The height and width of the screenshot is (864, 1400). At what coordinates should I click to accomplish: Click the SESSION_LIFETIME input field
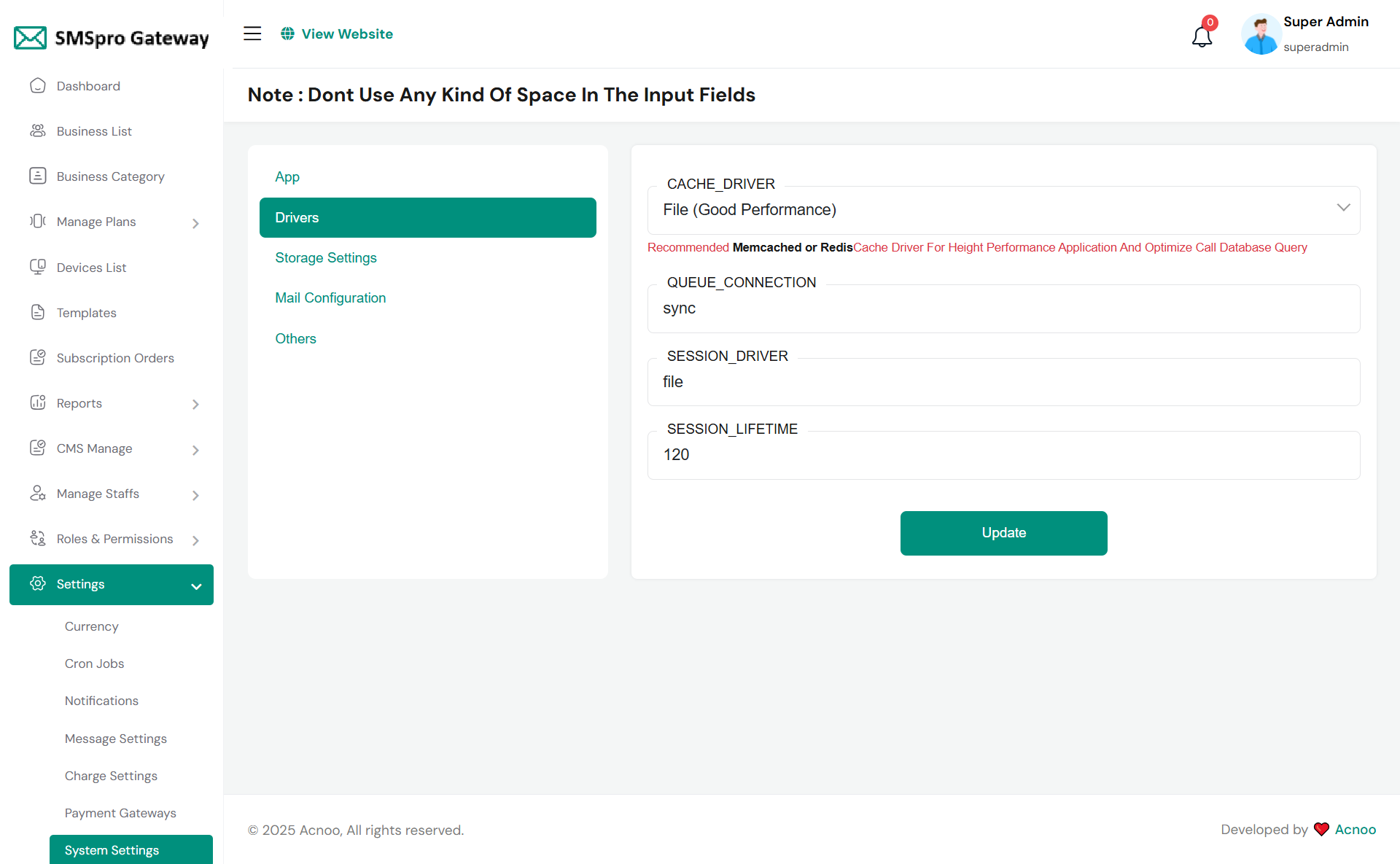1003,455
